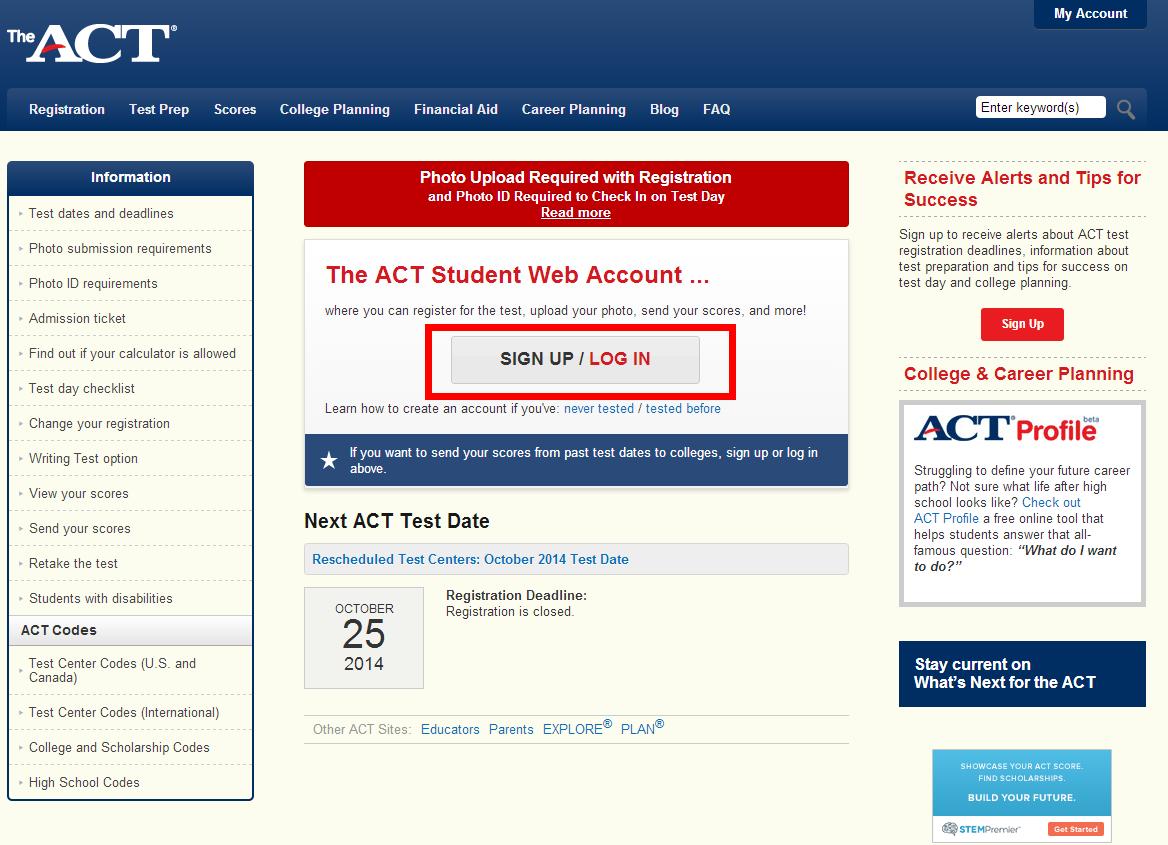
Task: Open the tested before link
Action: (x=683, y=409)
